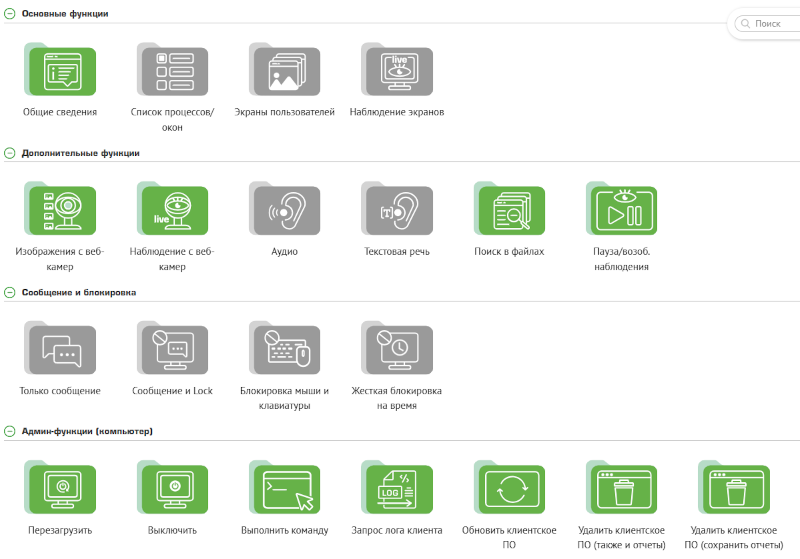Choose Блокировка мыши и клавиатуры icon
Screen dimensions: 800x559
[284, 349]
